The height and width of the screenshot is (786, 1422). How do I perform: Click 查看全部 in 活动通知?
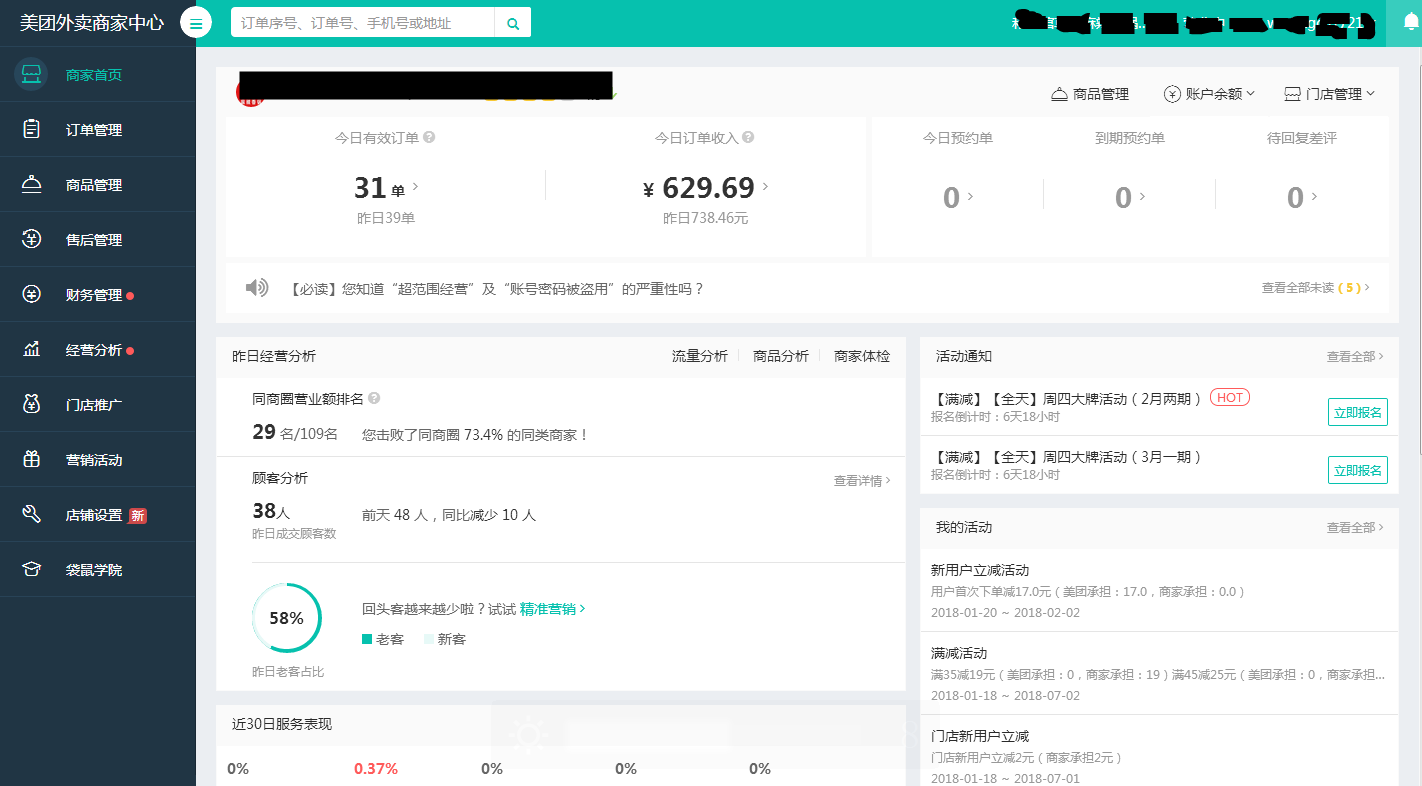tap(1355, 356)
